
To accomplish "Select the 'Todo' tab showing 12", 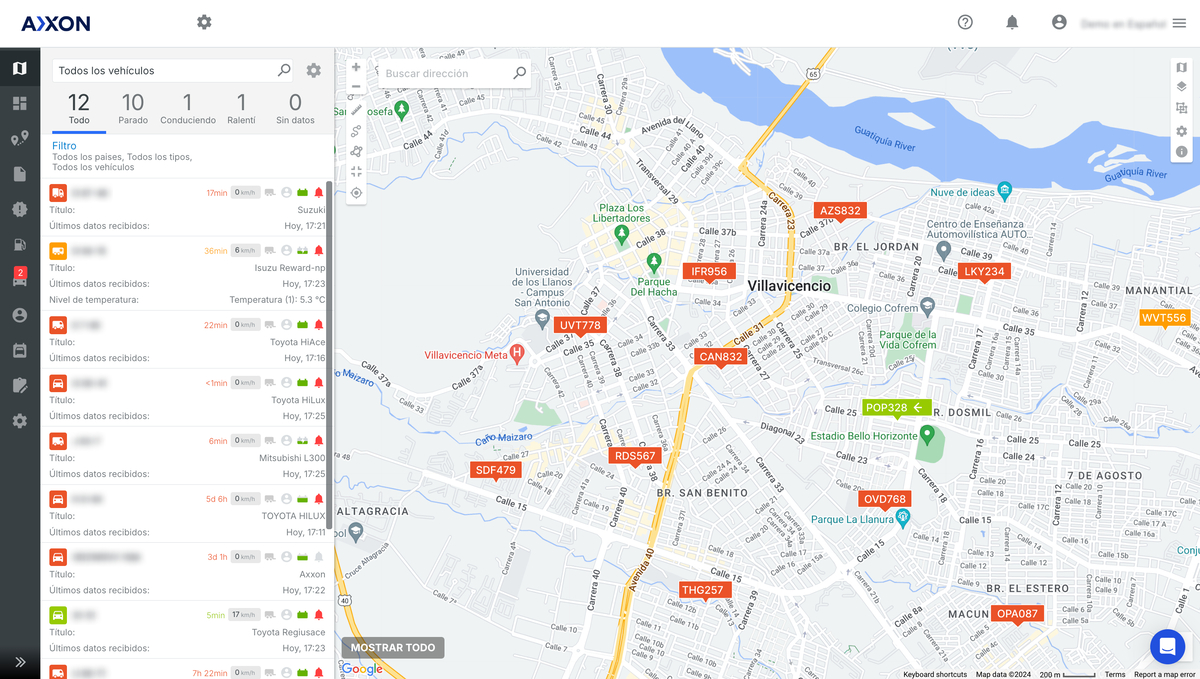I will pos(79,109).
